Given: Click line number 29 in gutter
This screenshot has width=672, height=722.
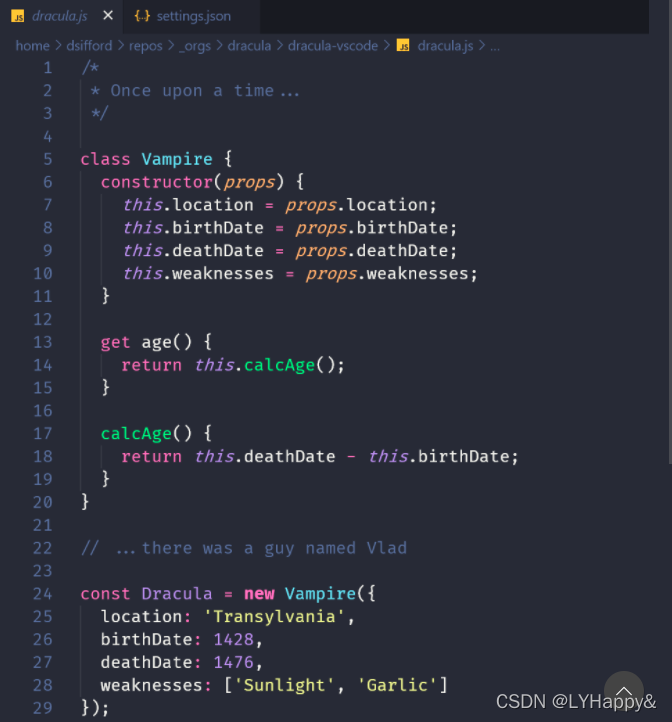Looking at the screenshot, I should click(x=43, y=708).
